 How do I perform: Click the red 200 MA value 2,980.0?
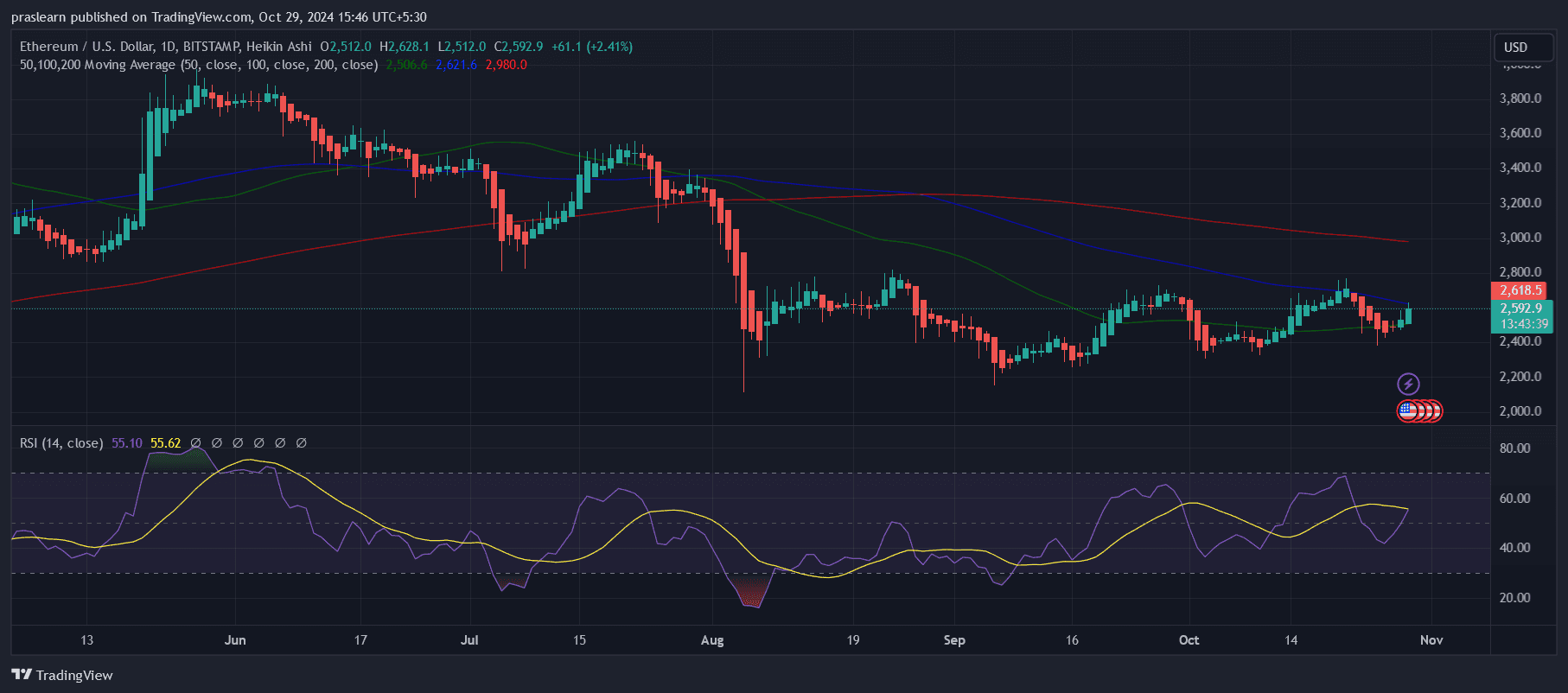(x=507, y=65)
